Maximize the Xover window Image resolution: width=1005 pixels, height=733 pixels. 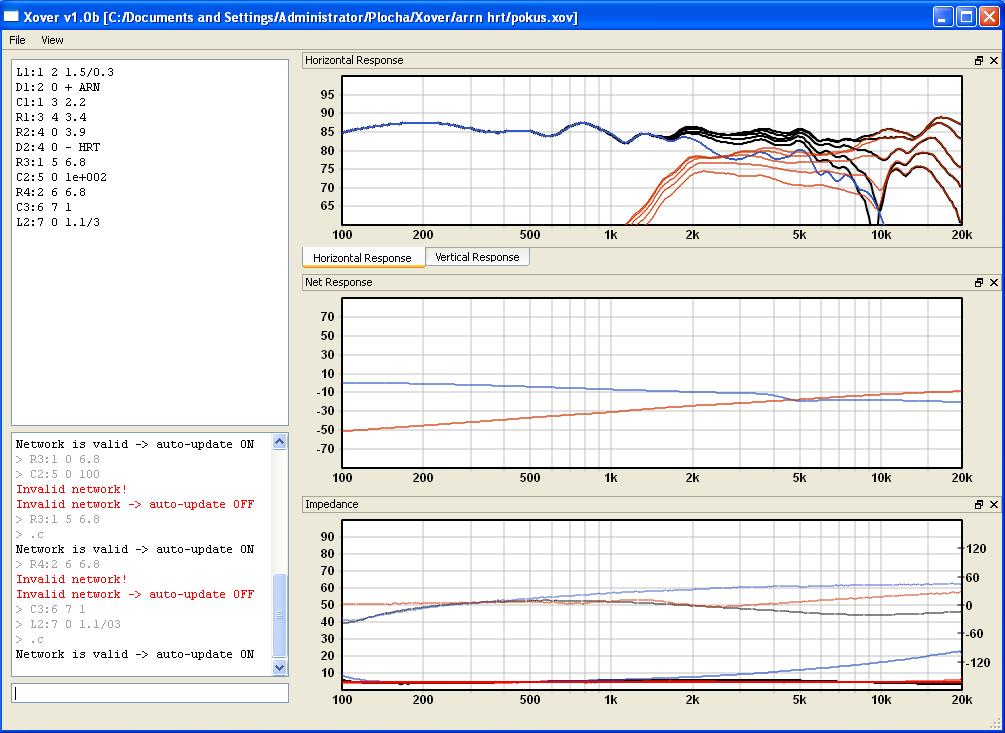click(x=966, y=17)
